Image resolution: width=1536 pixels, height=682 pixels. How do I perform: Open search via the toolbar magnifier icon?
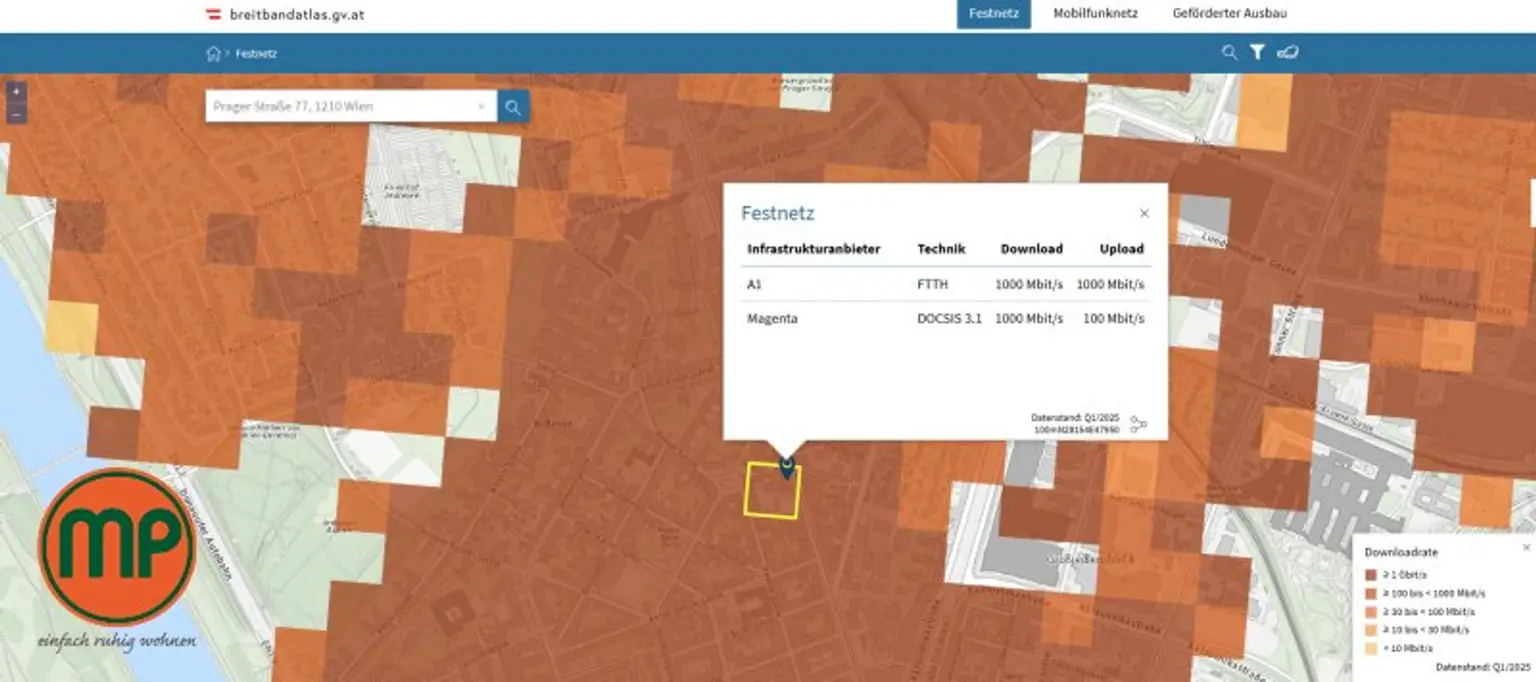1229,52
